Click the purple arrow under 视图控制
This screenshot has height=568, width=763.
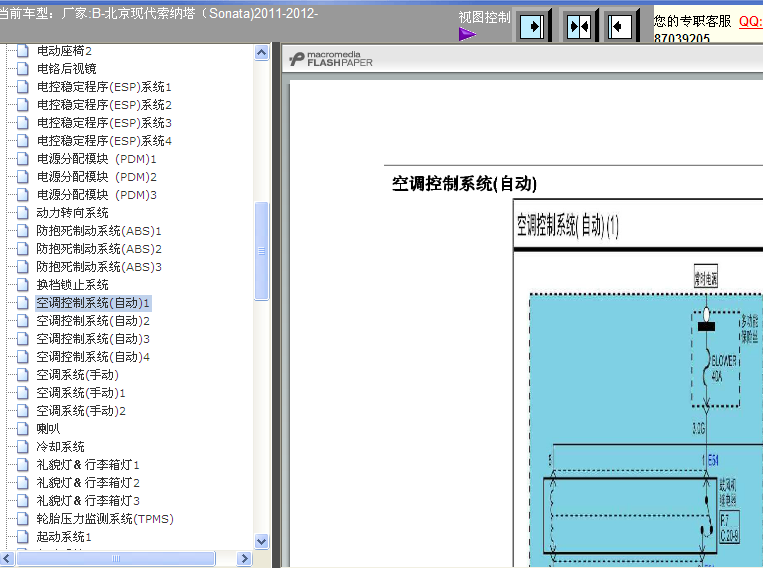[x=467, y=34]
